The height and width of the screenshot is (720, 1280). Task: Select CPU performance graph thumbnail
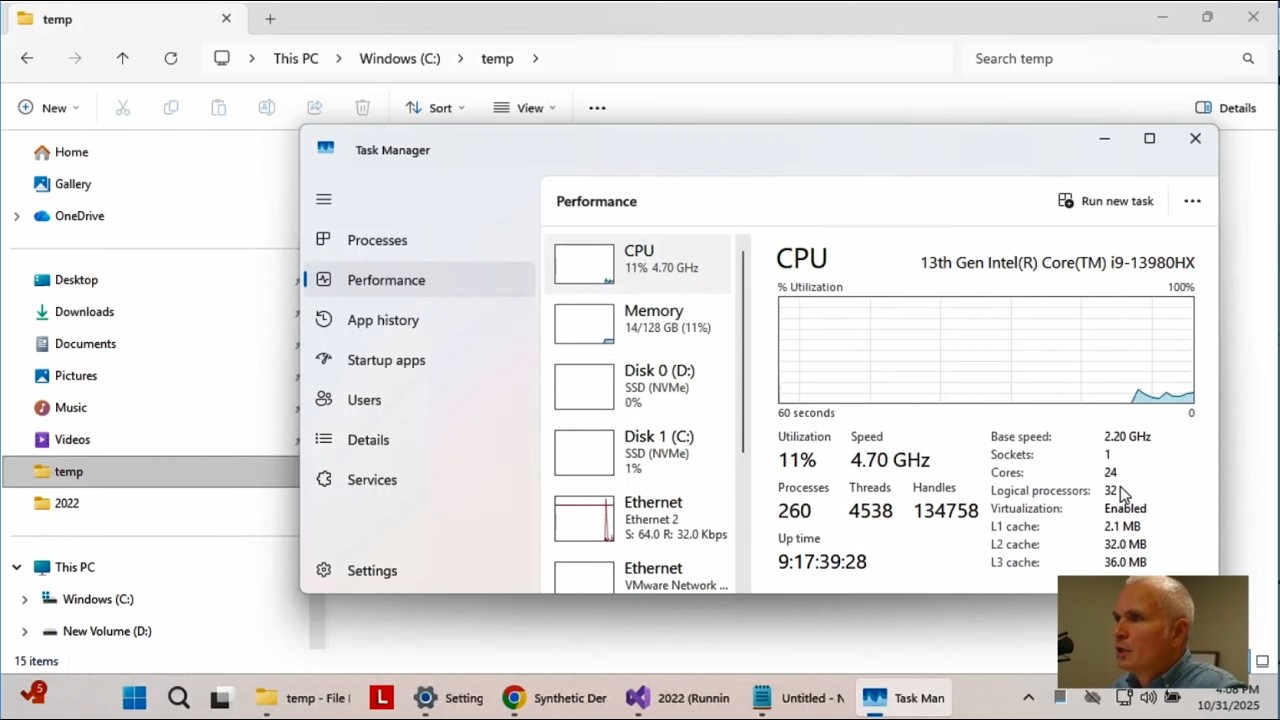[584, 264]
